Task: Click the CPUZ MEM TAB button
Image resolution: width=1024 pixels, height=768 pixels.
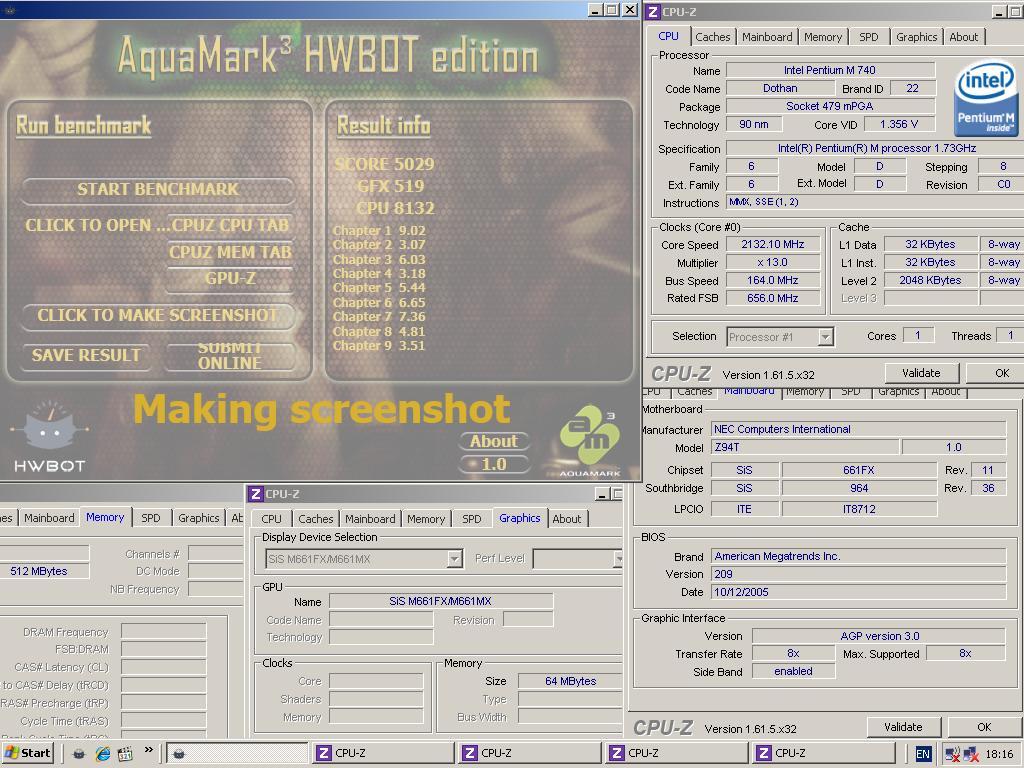Action: [230, 252]
